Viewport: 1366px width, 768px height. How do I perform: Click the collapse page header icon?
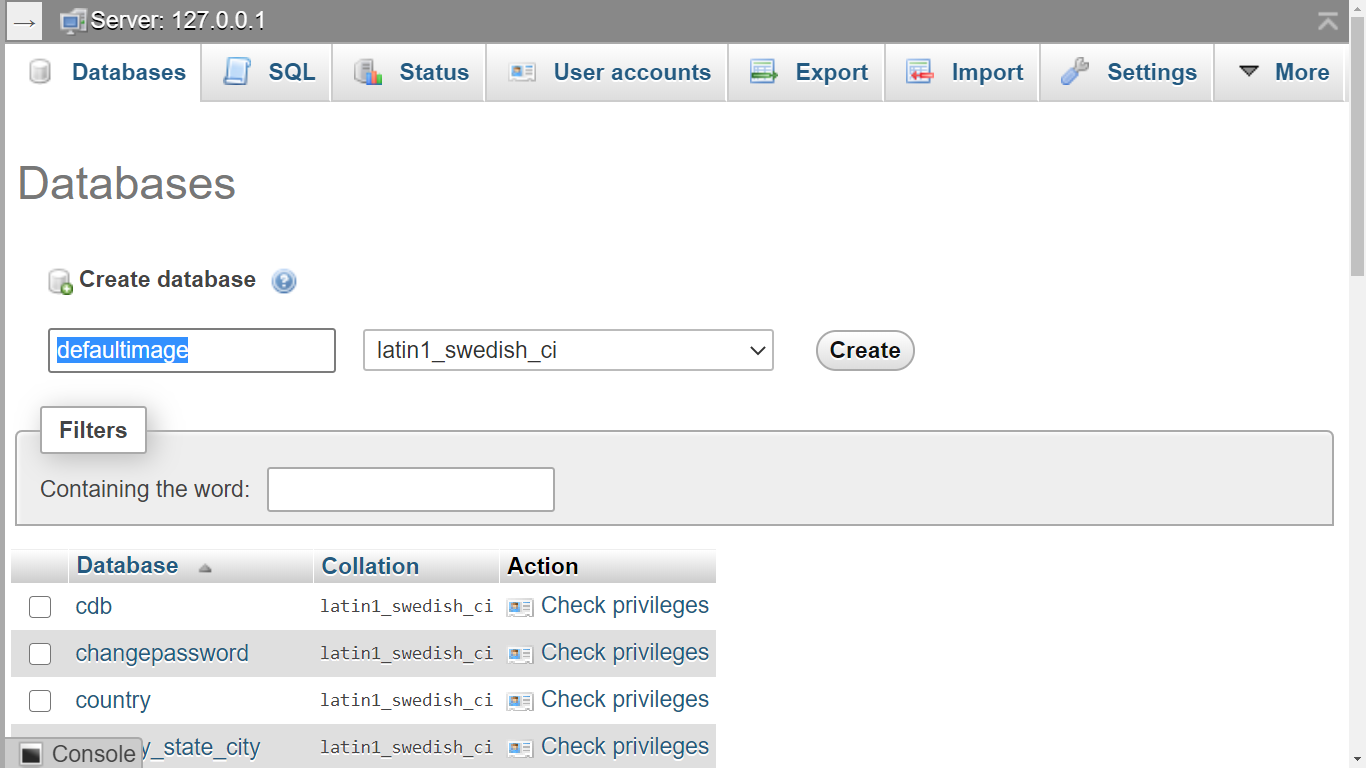point(1327,21)
